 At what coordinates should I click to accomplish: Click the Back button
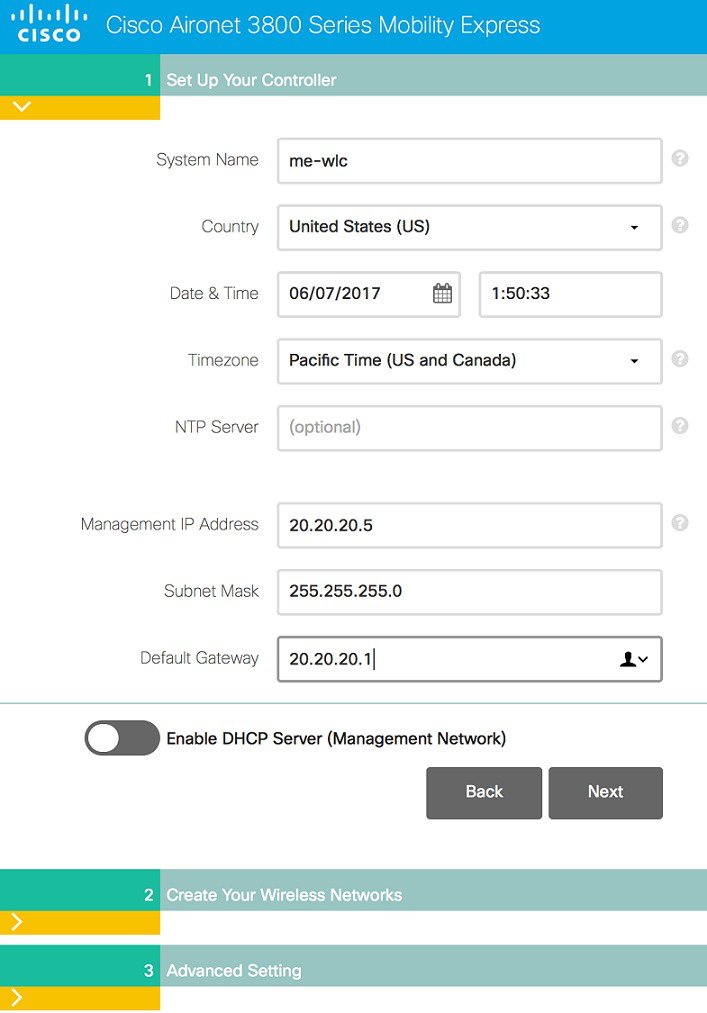coord(484,793)
